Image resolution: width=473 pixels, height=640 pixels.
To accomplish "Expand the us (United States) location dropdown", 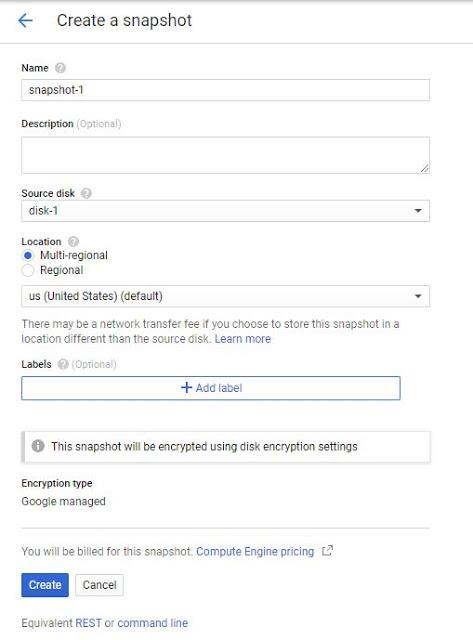I will coord(225,296).
